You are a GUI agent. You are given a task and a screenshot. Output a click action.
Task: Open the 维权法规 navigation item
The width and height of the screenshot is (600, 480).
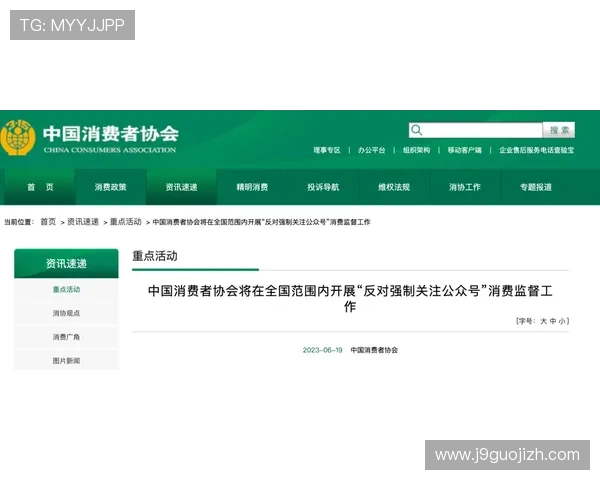pyautogui.click(x=394, y=187)
